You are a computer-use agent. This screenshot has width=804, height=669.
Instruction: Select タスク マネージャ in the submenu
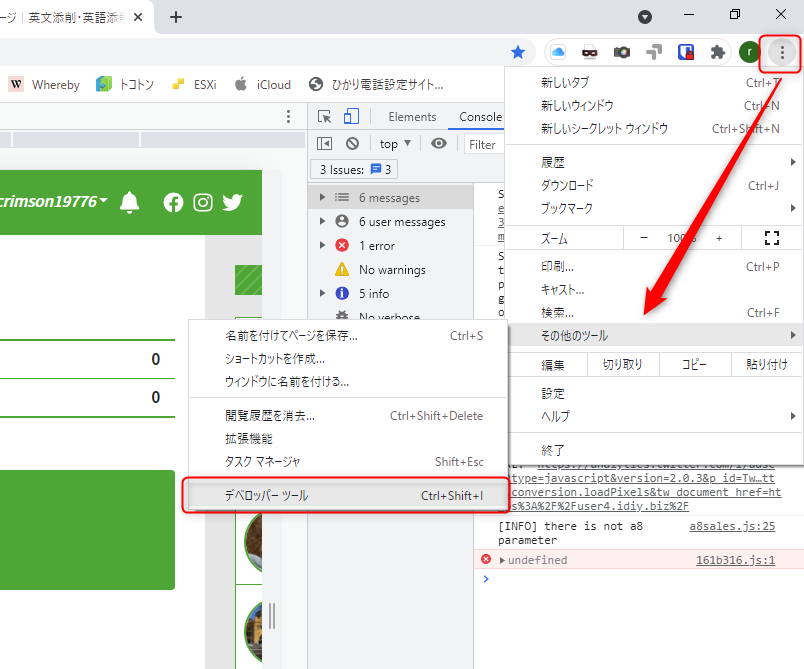(347, 462)
